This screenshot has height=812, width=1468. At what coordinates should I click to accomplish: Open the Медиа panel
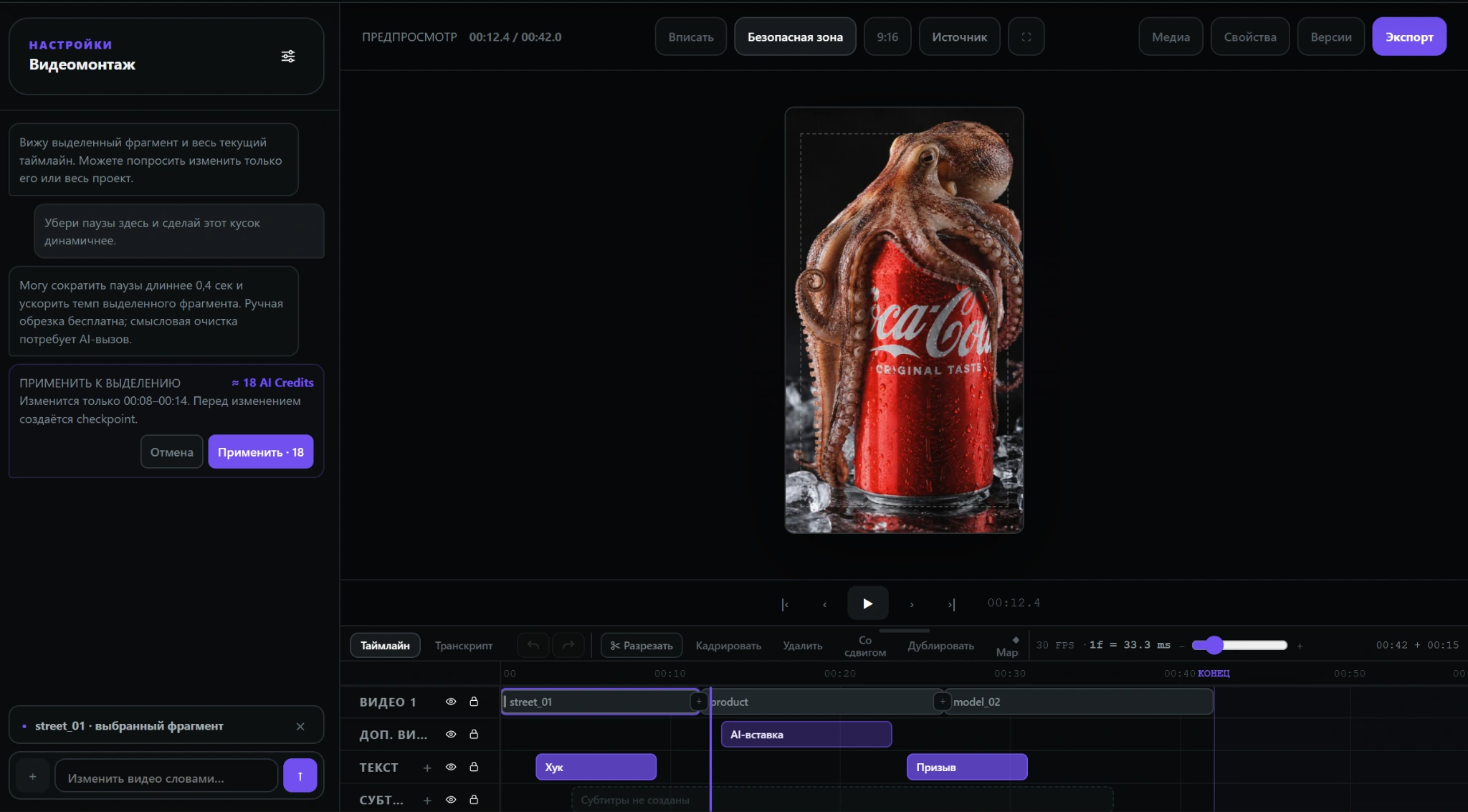point(1171,37)
